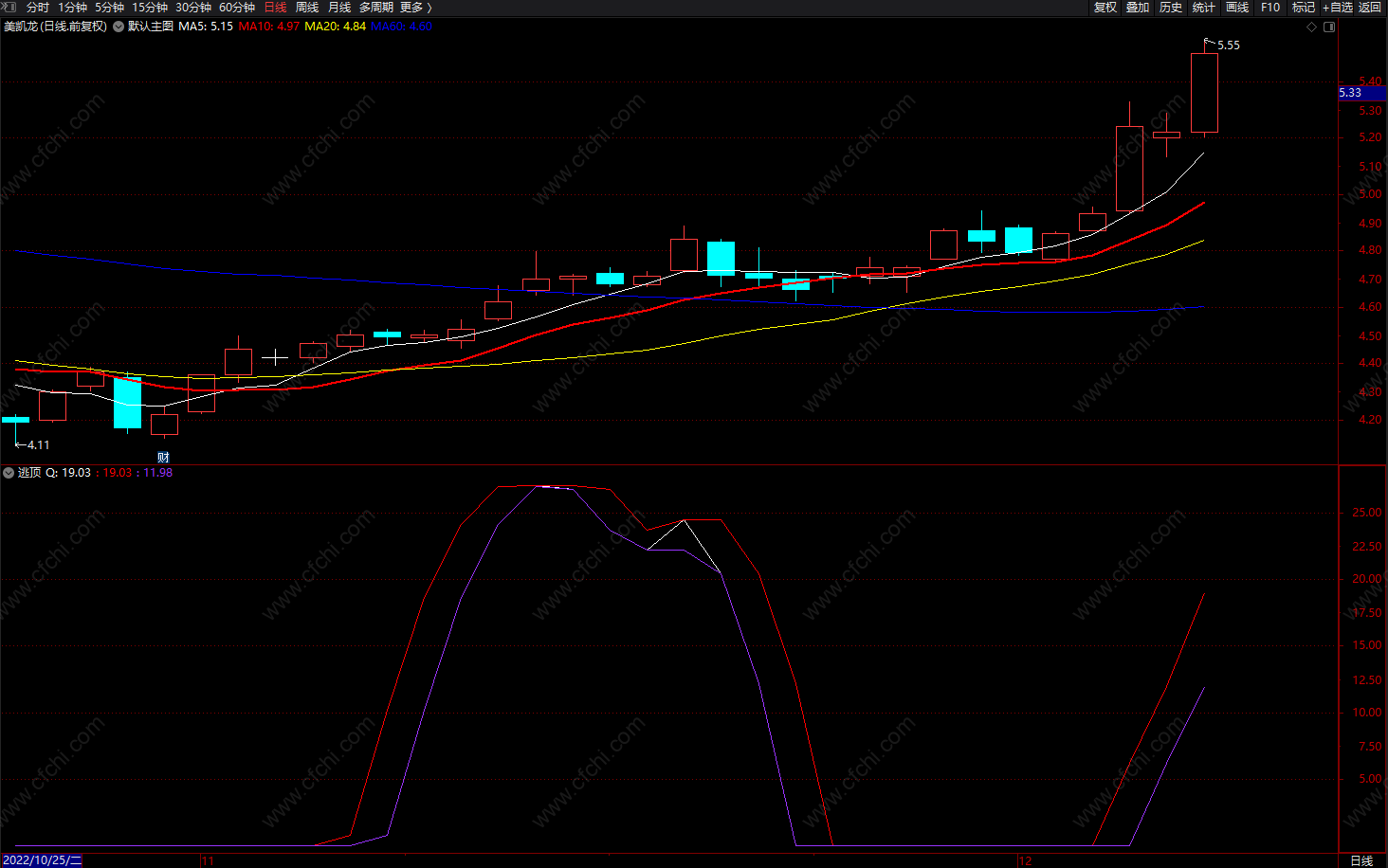This screenshot has width=1388, height=868.
Task: Click MA60: 4.60 indicator value
Action: (401, 27)
